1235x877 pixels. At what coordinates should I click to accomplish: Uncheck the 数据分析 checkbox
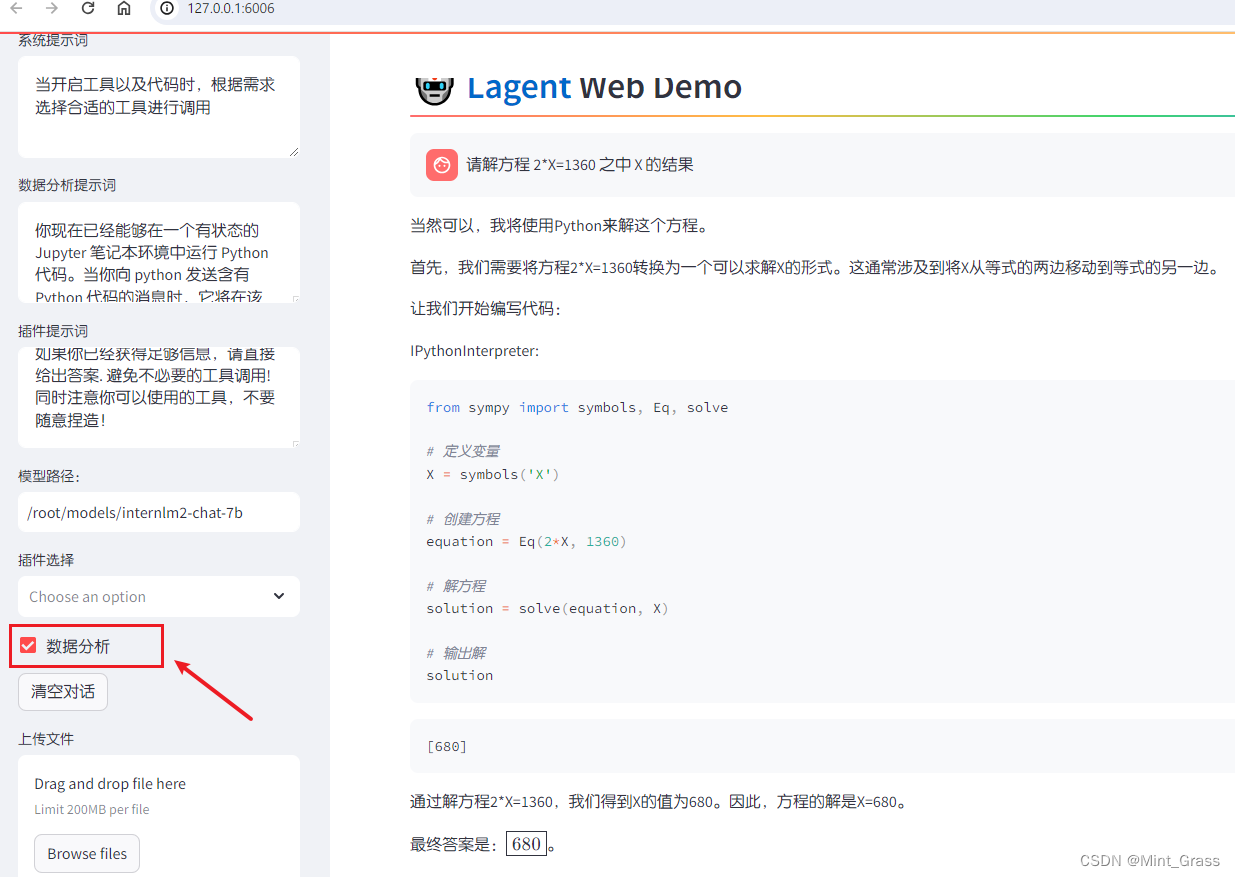coord(28,645)
